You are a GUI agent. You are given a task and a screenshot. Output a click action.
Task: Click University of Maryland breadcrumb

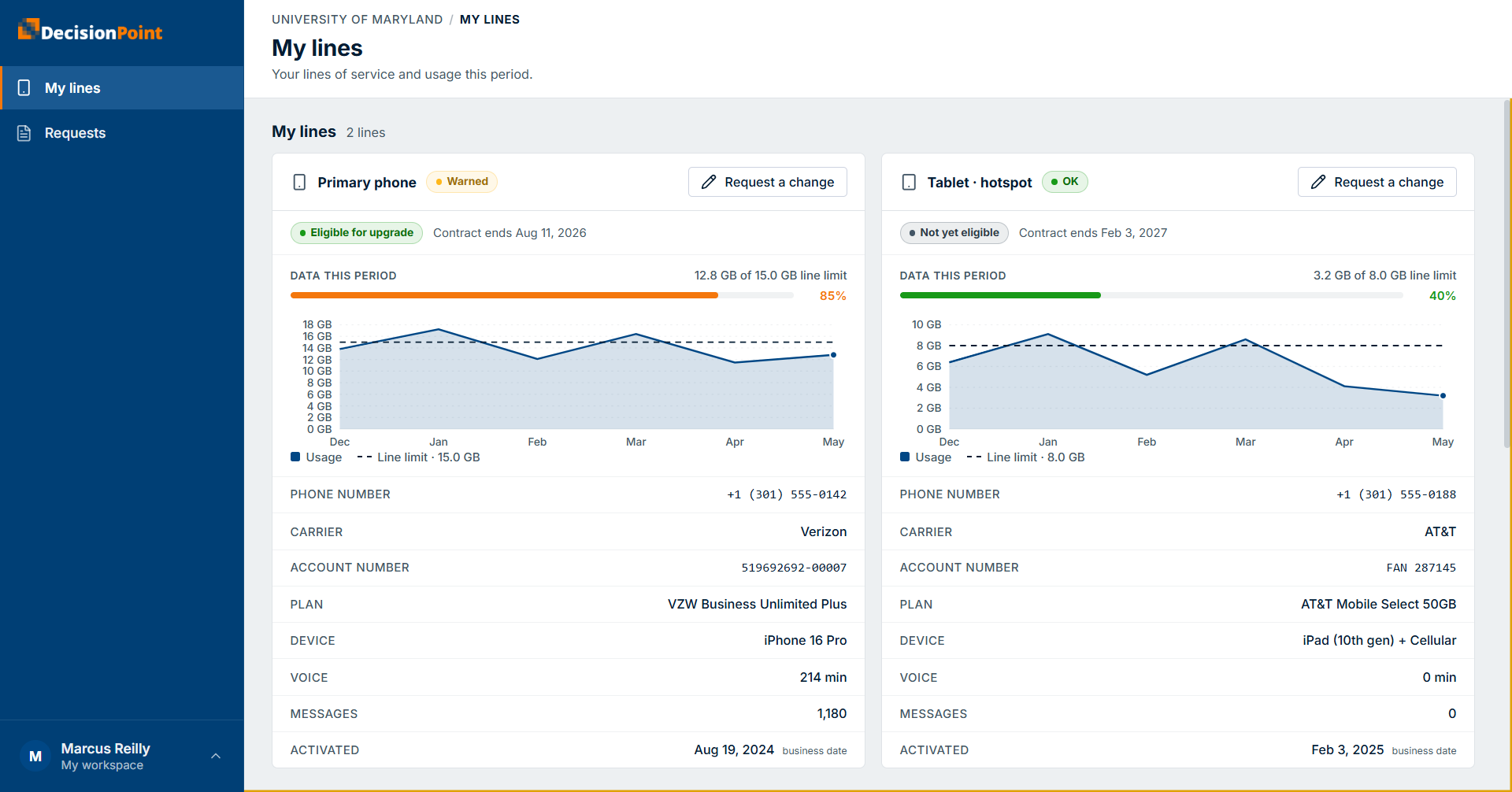pos(358,19)
